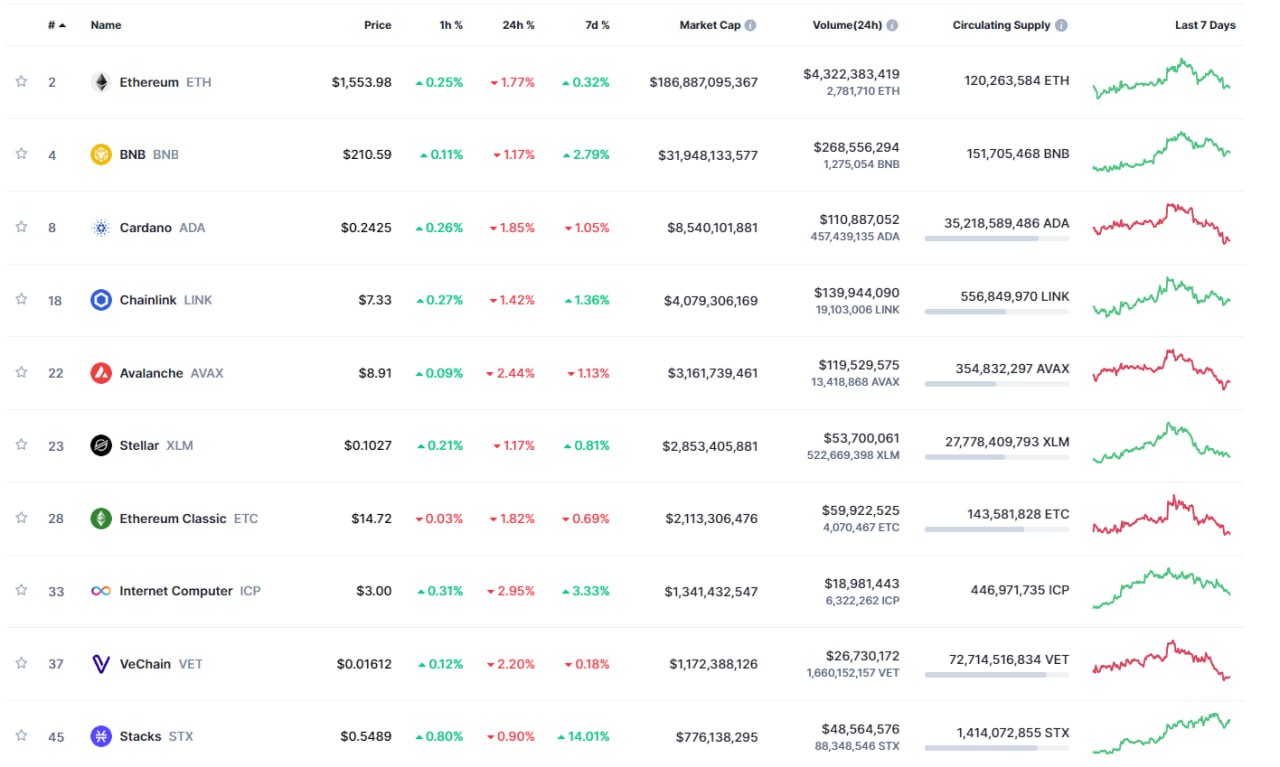Click the Stacks purple logo icon
1280x767 pixels.
pyautogui.click(x=101, y=736)
